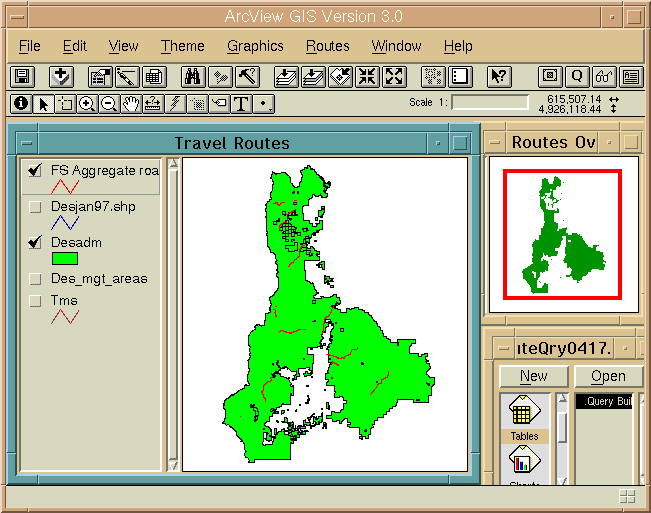Image resolution: width=651 pixels, height=513 pixels.
Task: Open the Travel Routes window control menu
Action: coord(27,143)
